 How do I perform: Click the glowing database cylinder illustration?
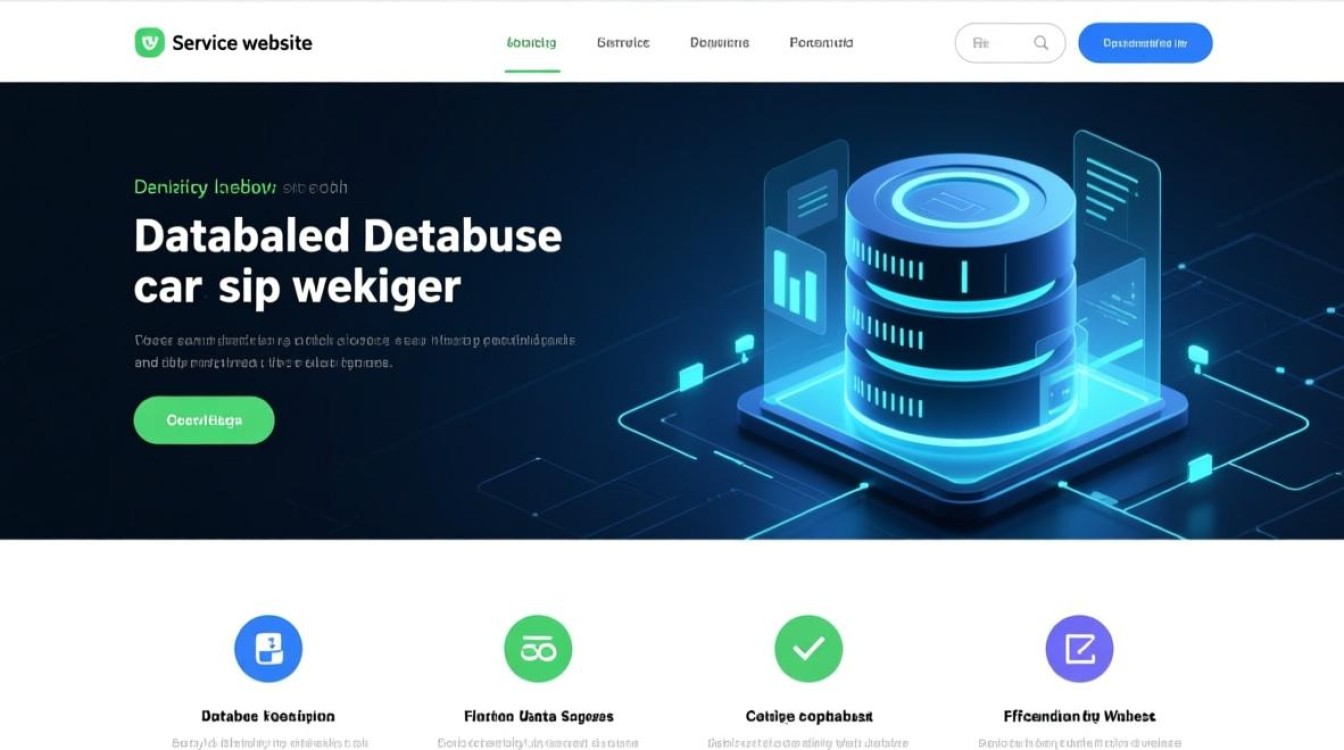pos(960,300)
